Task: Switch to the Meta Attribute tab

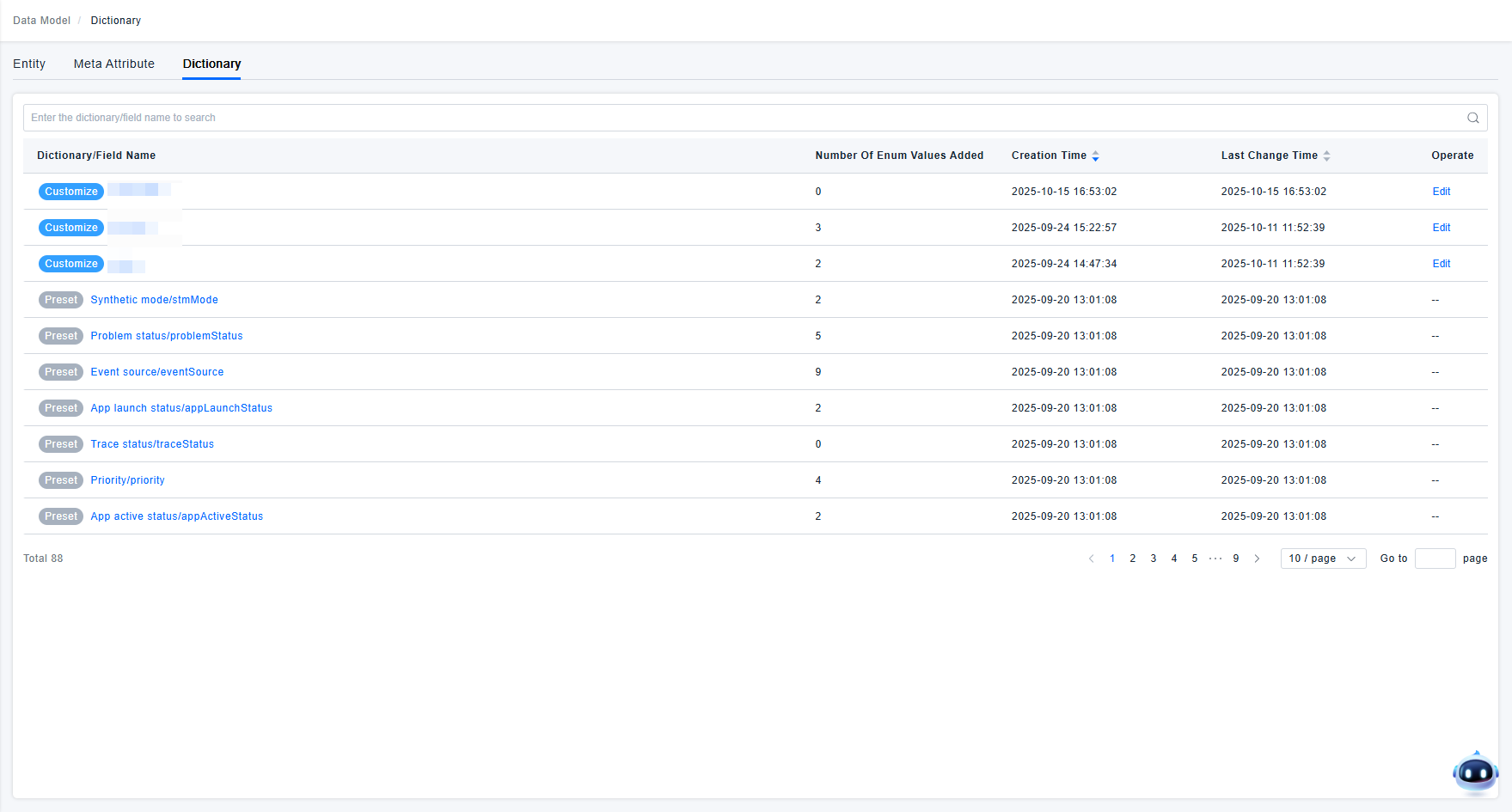Action: (114, 64)
